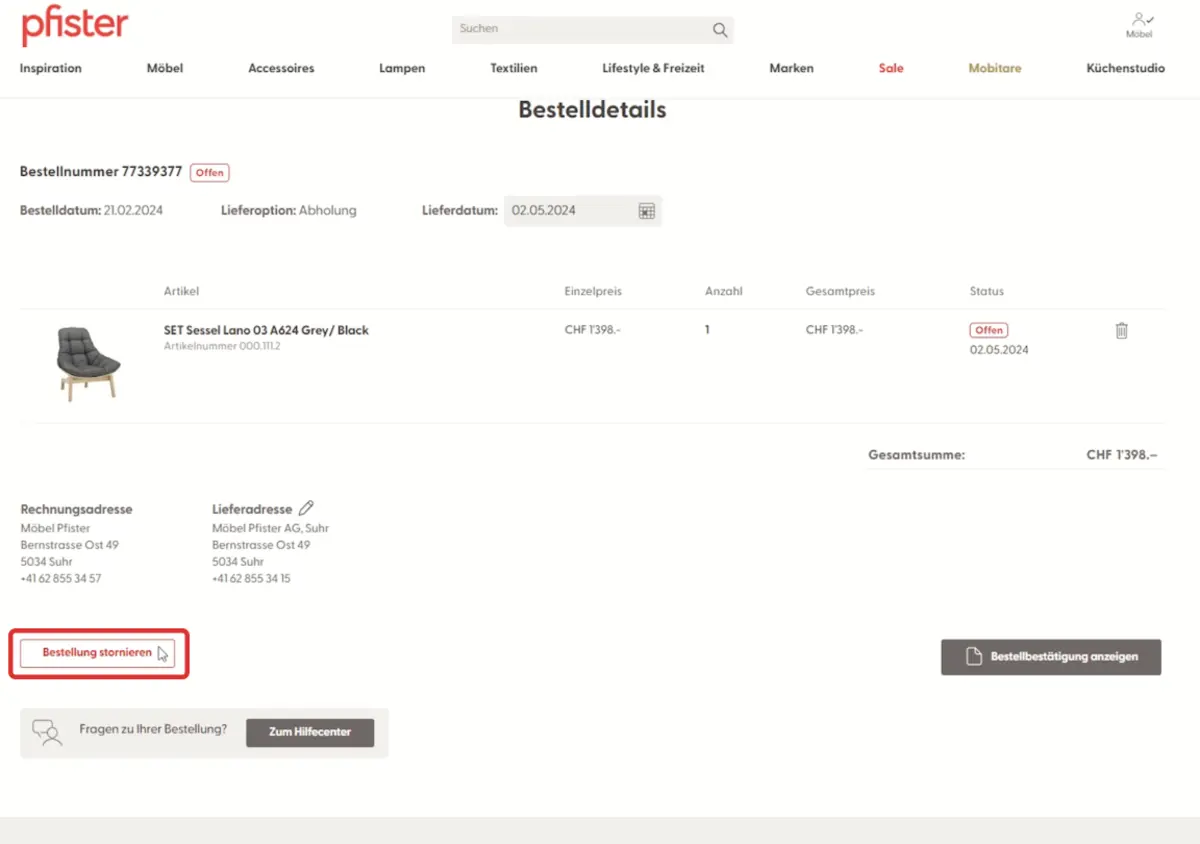Image resolution: width=1200 pixels, height=844 pixels.
Task: Click into the Suchen search field
Action: pos(580,30)
